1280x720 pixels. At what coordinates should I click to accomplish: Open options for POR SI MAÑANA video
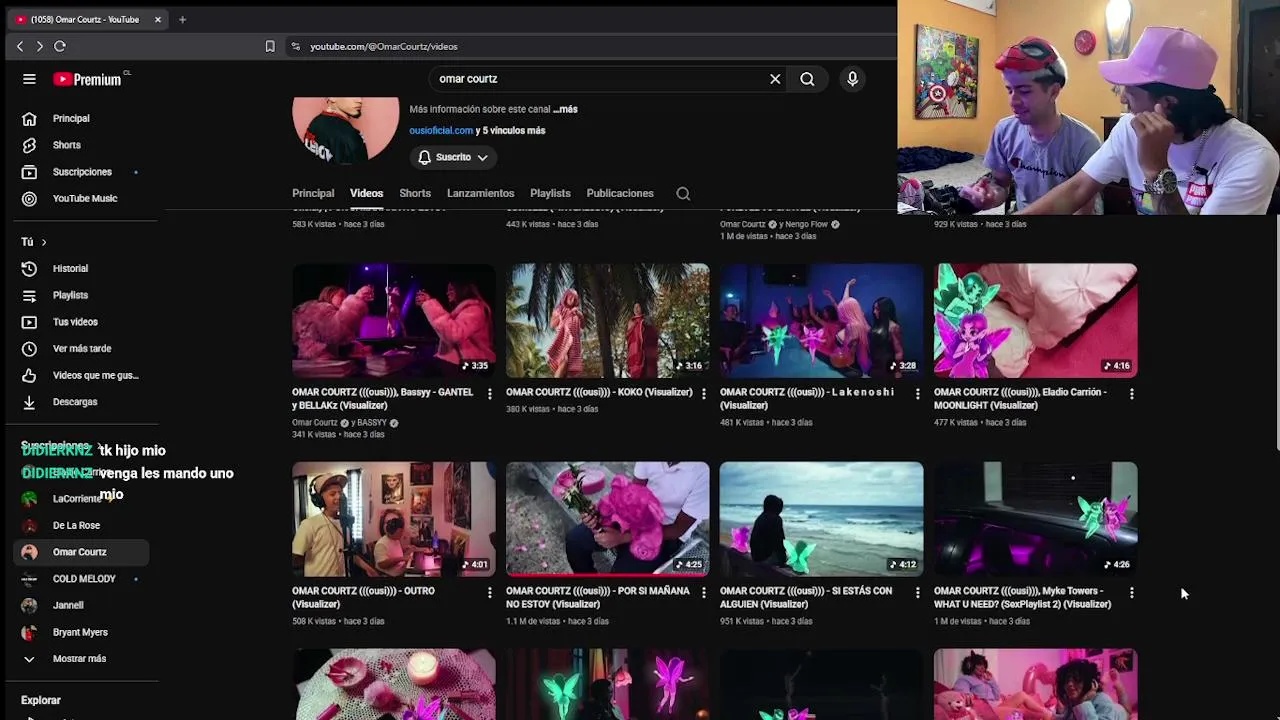click(x=703, y=593)
